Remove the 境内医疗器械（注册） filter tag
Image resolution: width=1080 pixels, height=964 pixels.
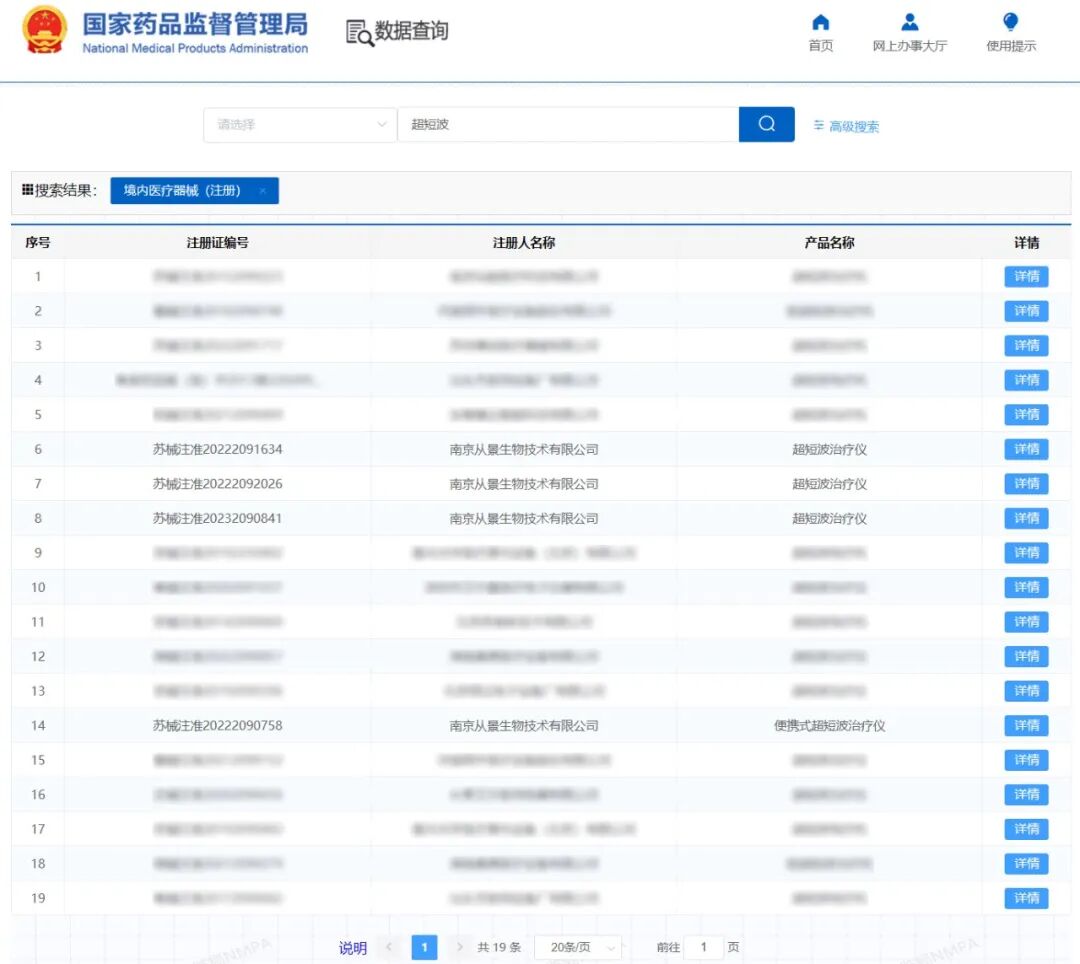264,190
